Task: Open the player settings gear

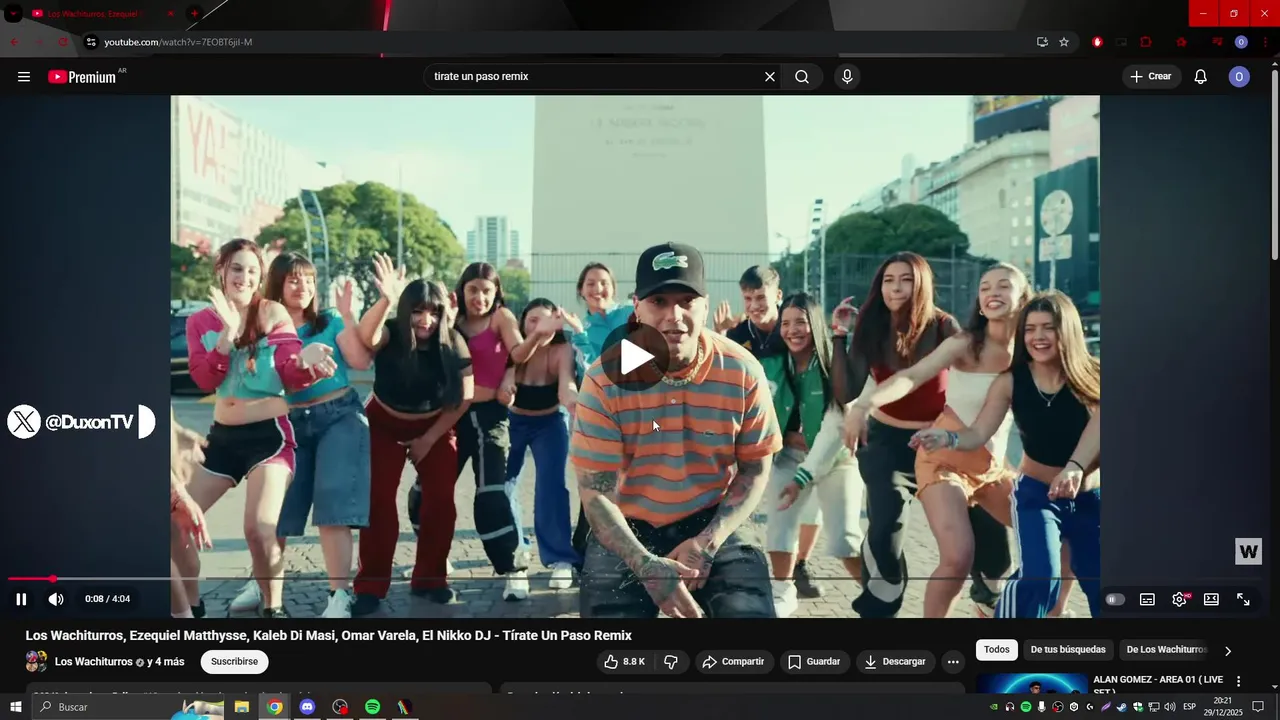Action: pyautogui.click(x=1180, y=599)
